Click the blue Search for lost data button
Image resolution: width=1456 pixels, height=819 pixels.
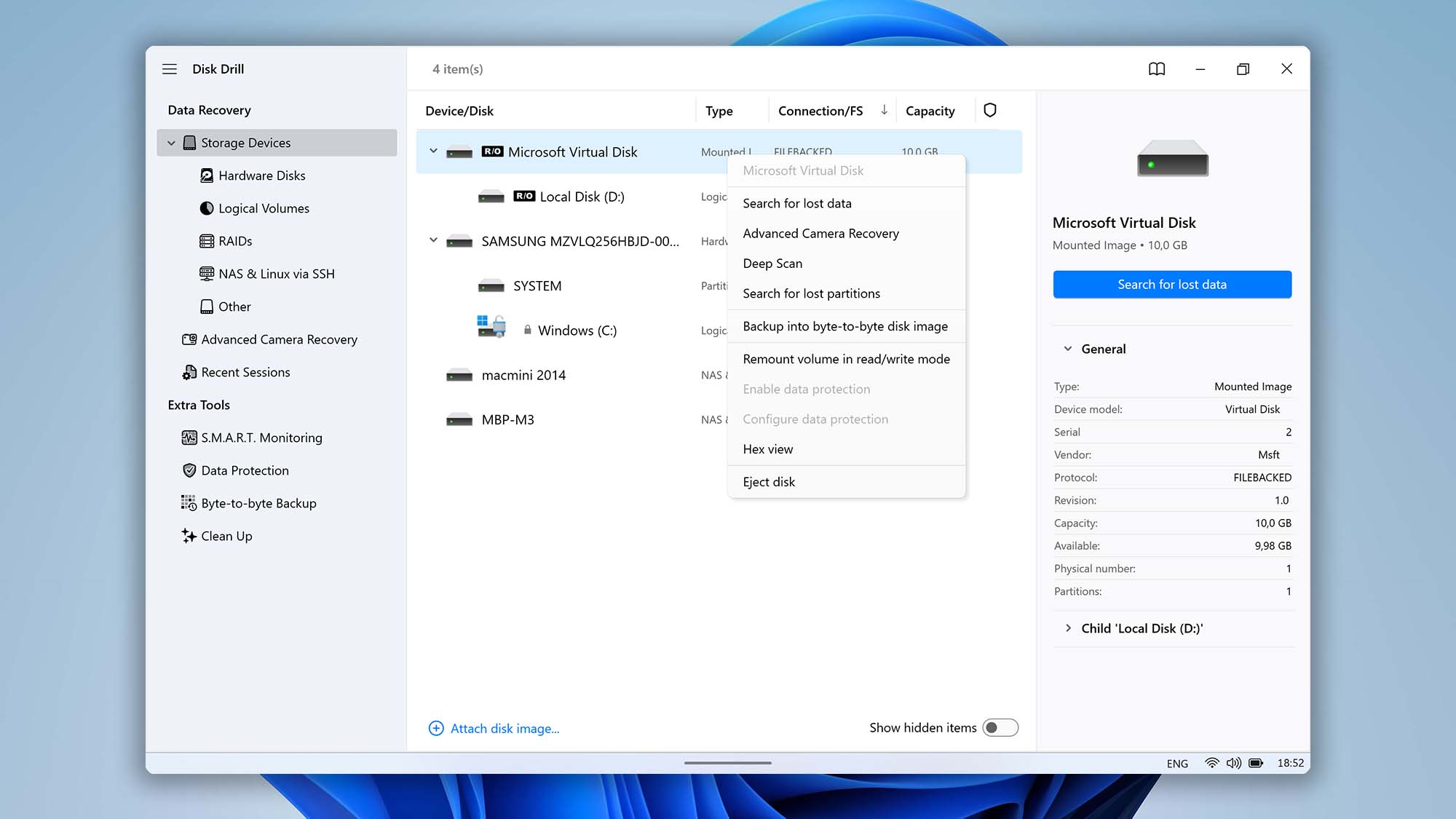coord(1172,285)
